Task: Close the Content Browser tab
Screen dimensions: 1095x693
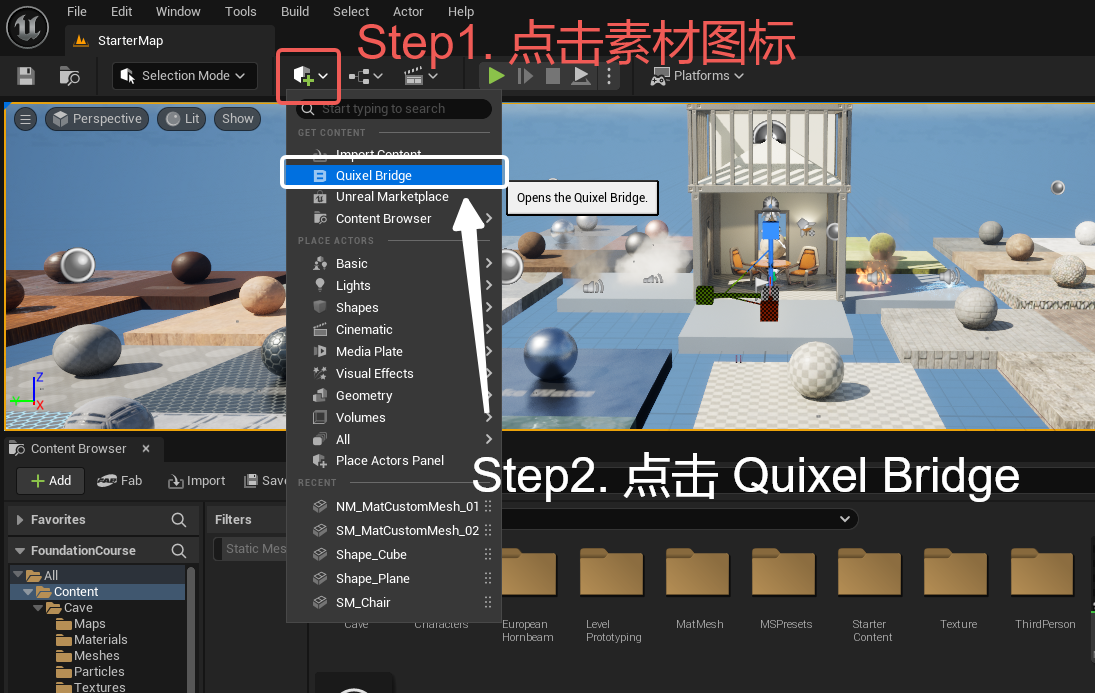Action: (x=146, y=448)
